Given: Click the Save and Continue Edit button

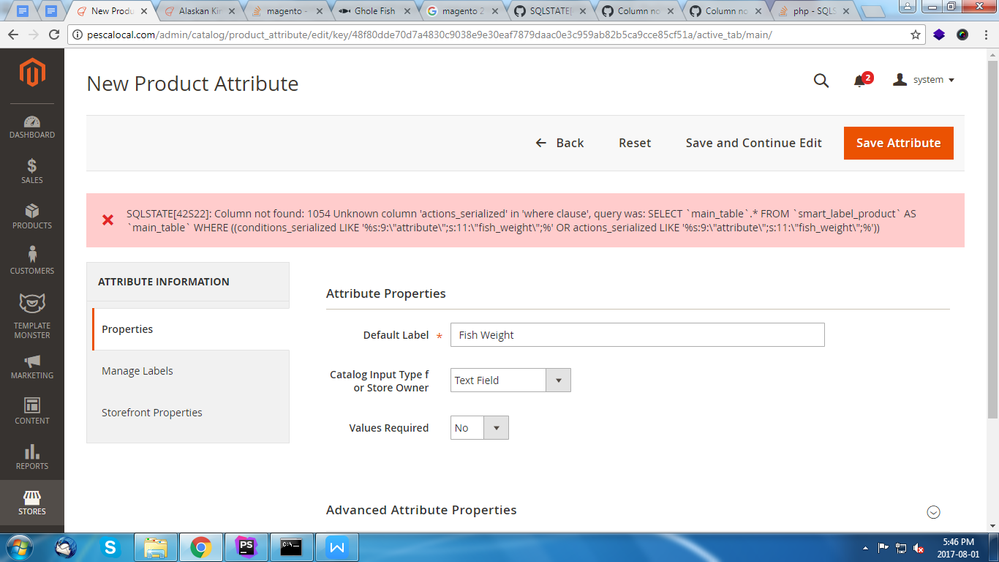Looking at the screenshot, I should tap(753, 143).
